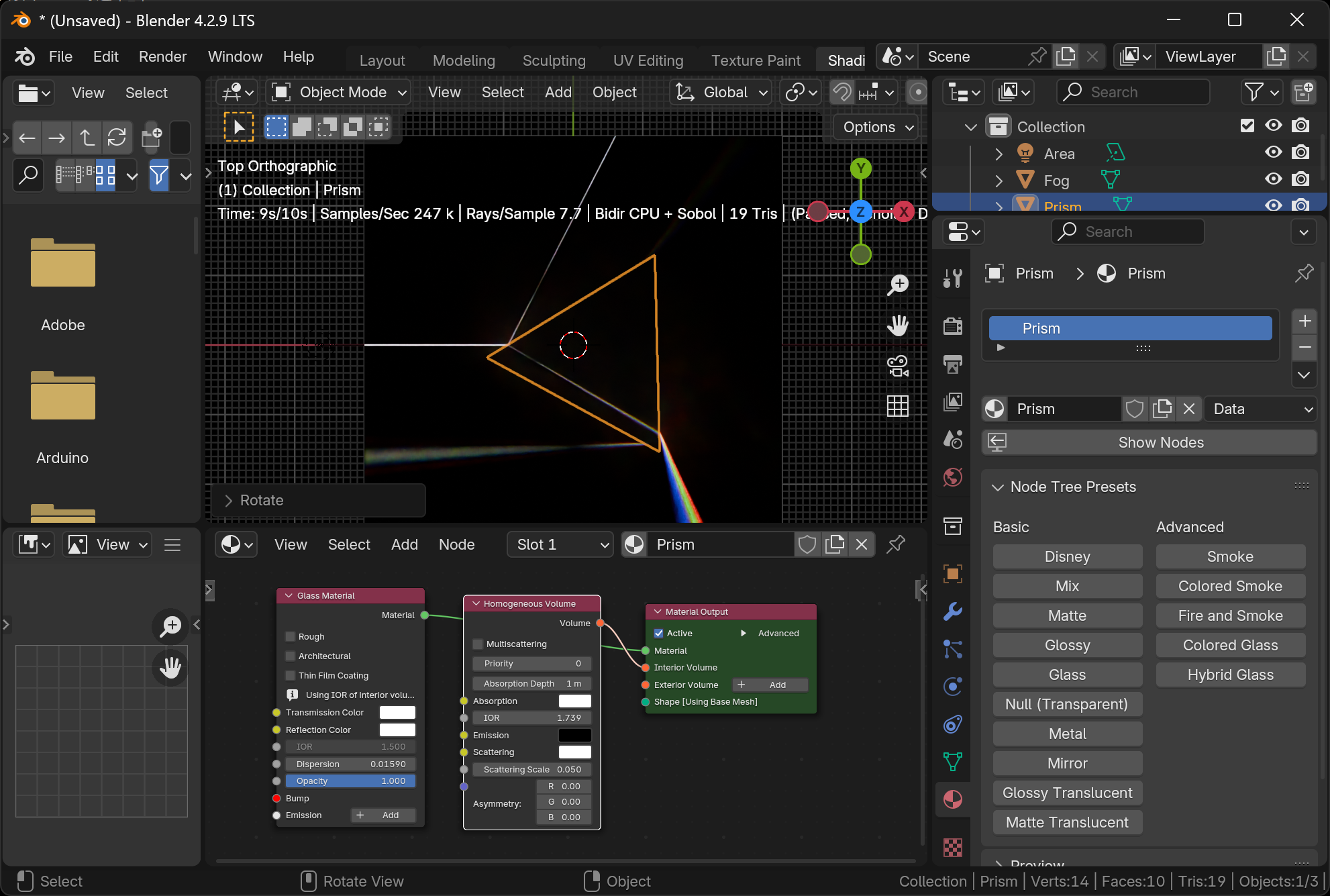Click the Z axis on navigation gizmo

coord(860,211)
